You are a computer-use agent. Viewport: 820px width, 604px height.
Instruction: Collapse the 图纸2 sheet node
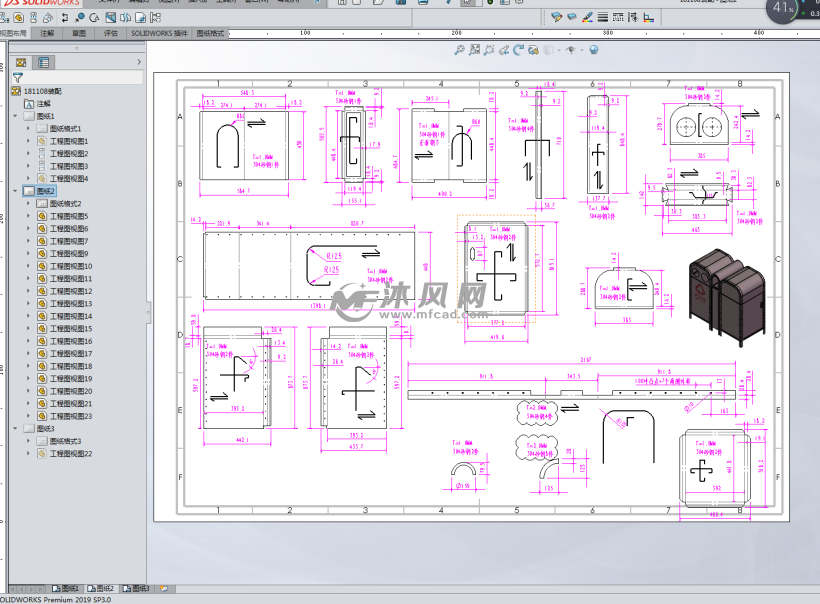click(x=15, y=191)
